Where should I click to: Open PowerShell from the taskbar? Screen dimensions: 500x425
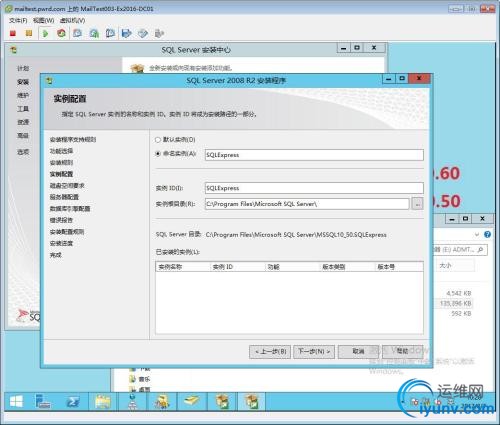pos(72,402)
